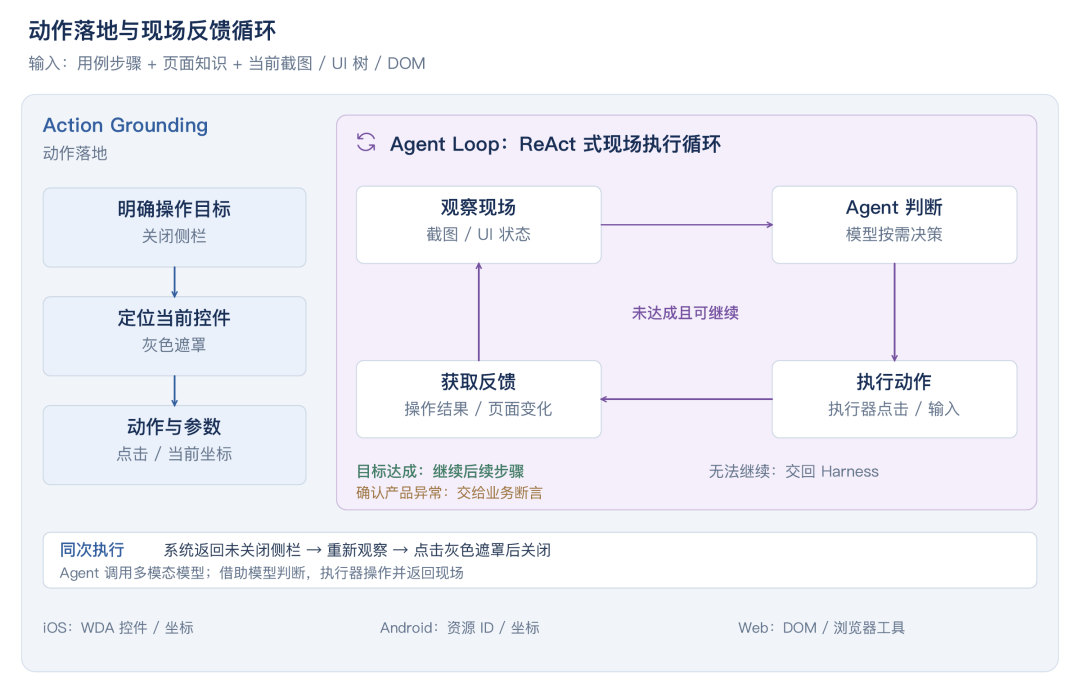Click "iOS：WDA 控件 / 坐标" footer text
The height and width of the screenshot is (677, 1080).
[118, 627]
